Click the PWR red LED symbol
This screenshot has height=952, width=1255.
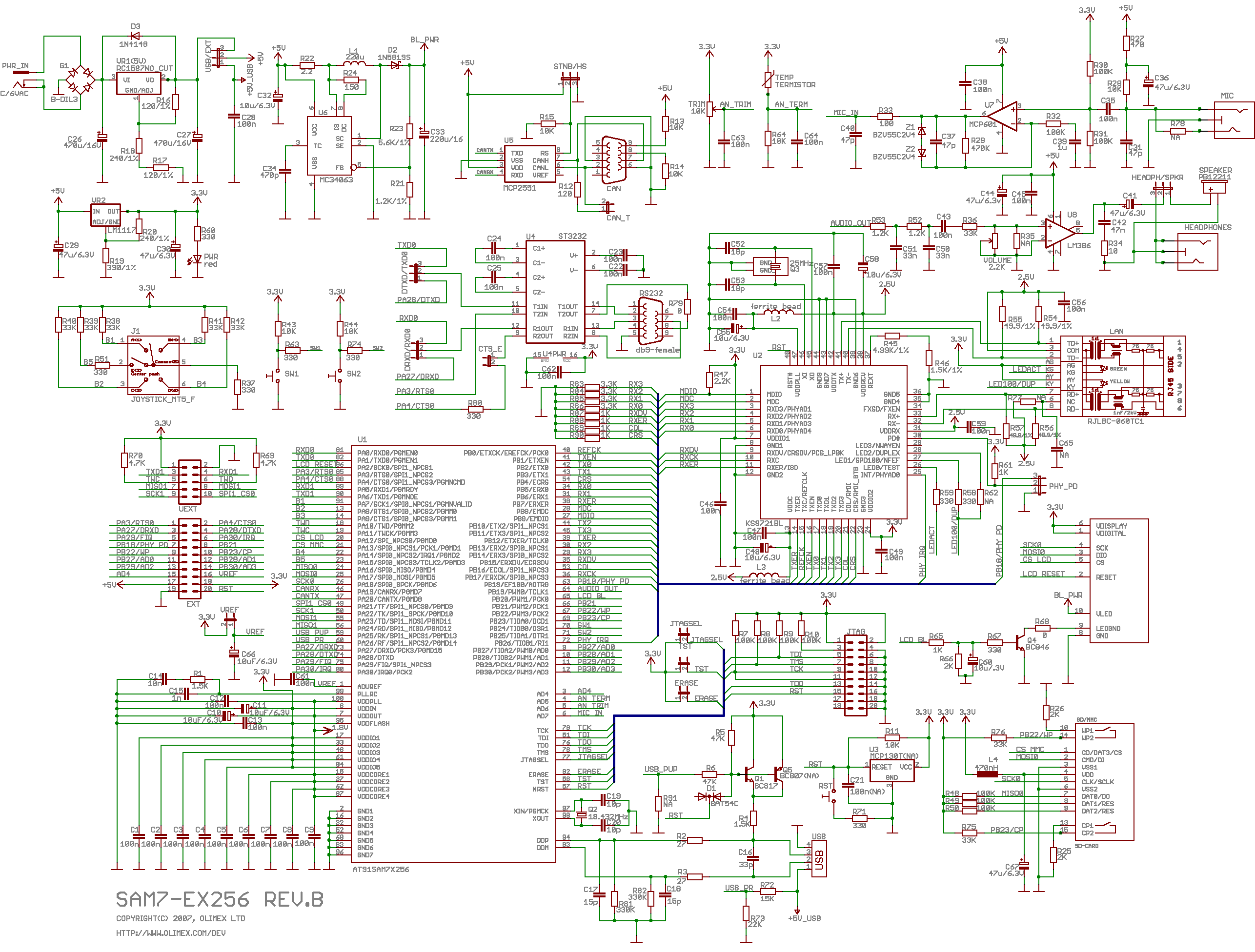pos(197,259)
